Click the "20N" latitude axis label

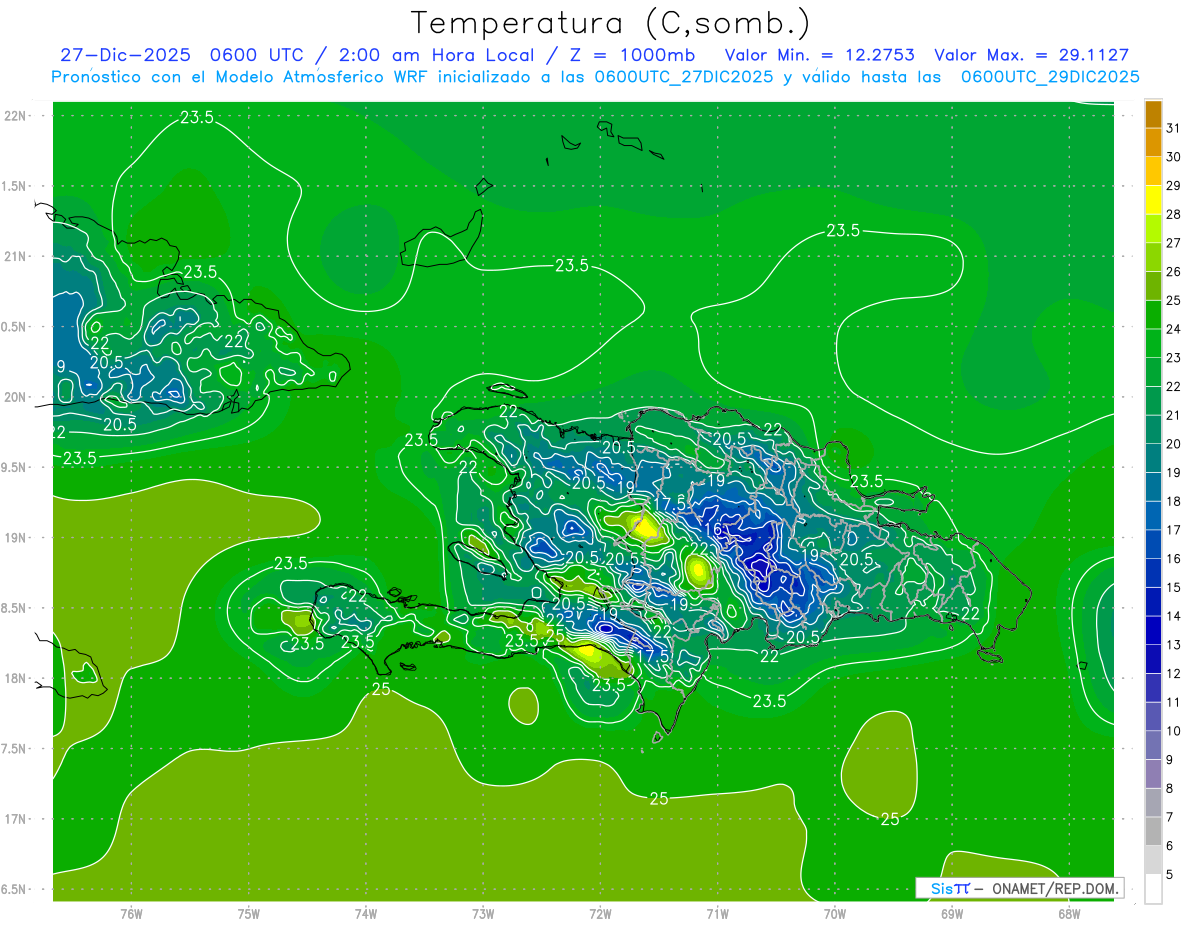tap(15, 397)
